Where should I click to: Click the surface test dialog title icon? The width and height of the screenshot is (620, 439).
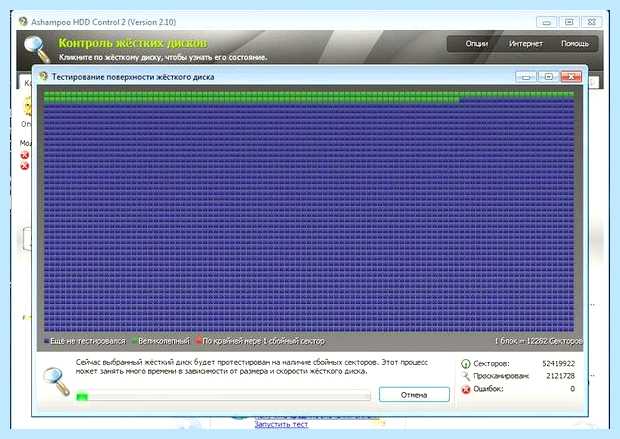[43, 76]
